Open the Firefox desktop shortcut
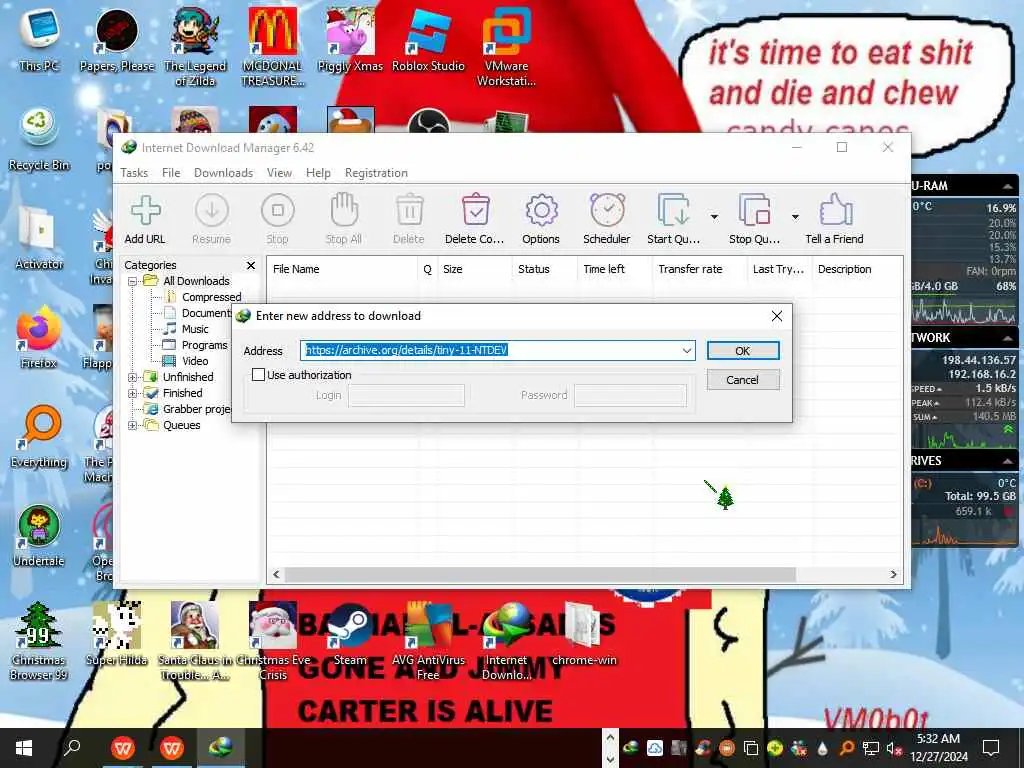The image size is (1024, 768). (39, 336)
